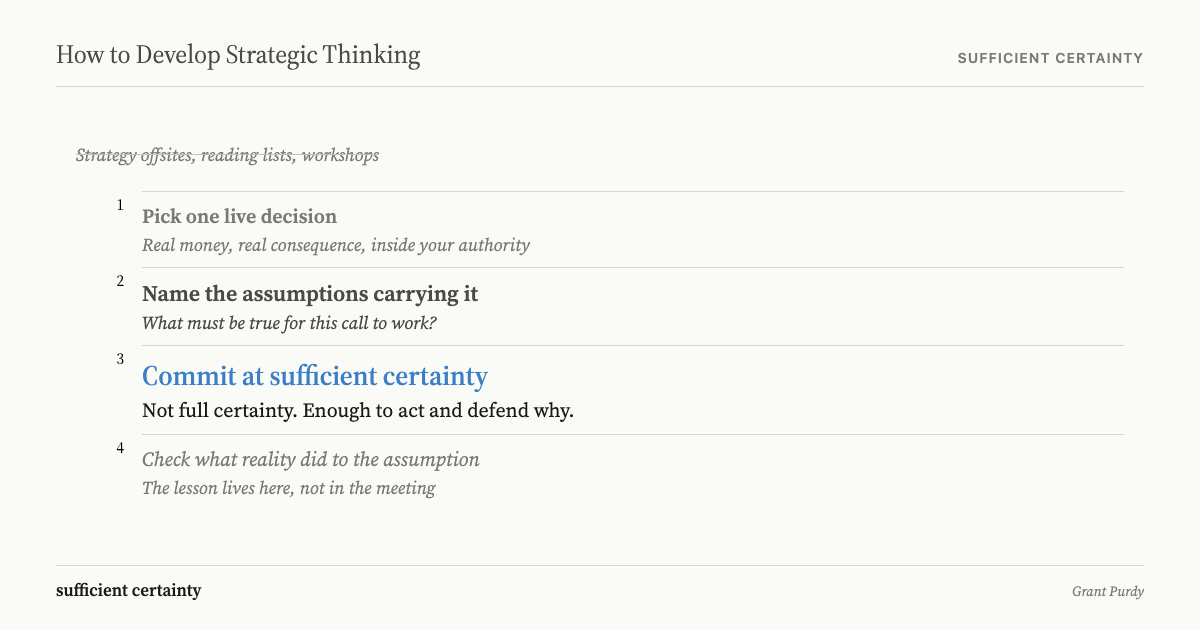
Task: Click Real money, real consequence subtitle
Action: [x=336, y=245]
